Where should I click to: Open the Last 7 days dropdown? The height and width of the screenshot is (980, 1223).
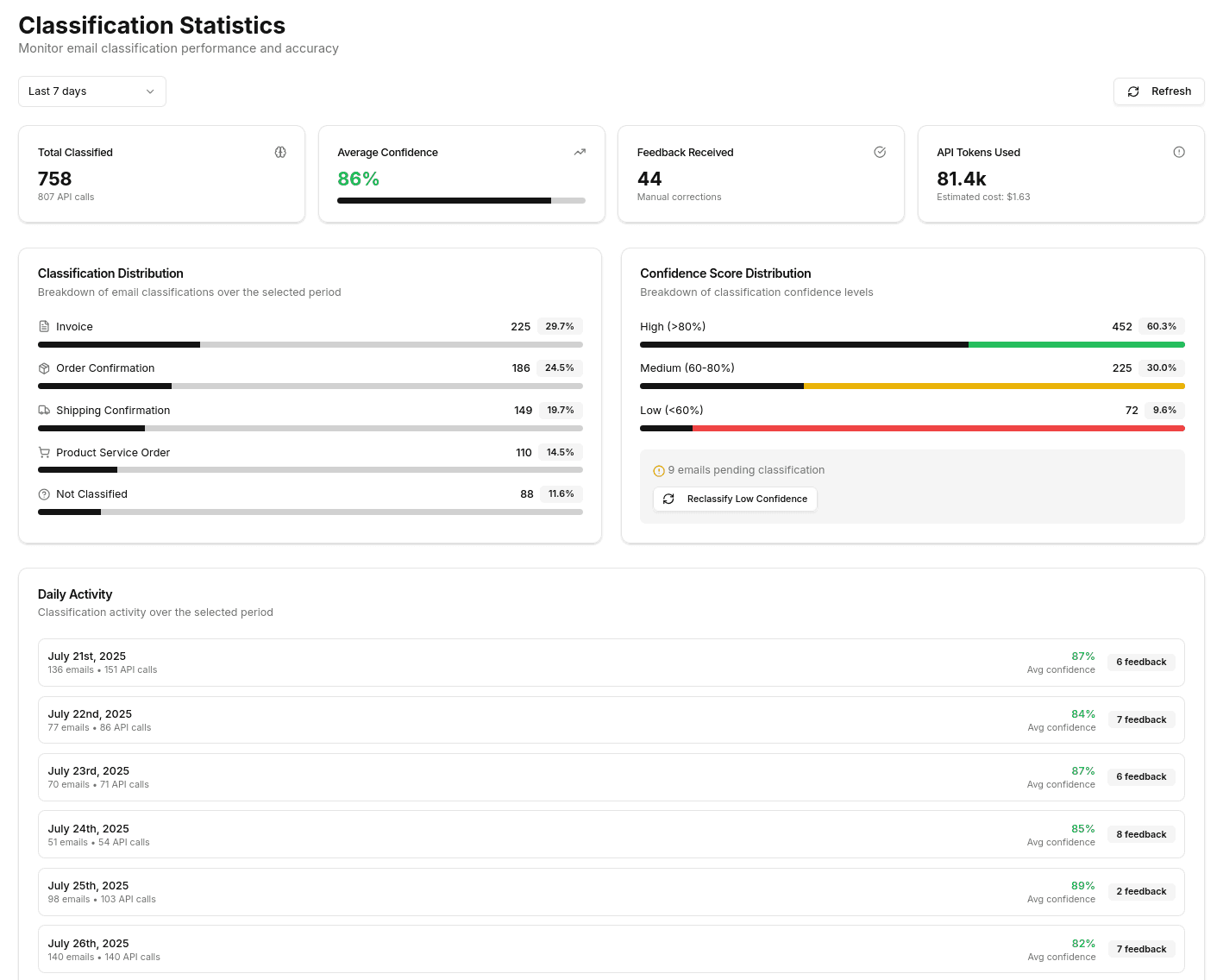[91, 91]
